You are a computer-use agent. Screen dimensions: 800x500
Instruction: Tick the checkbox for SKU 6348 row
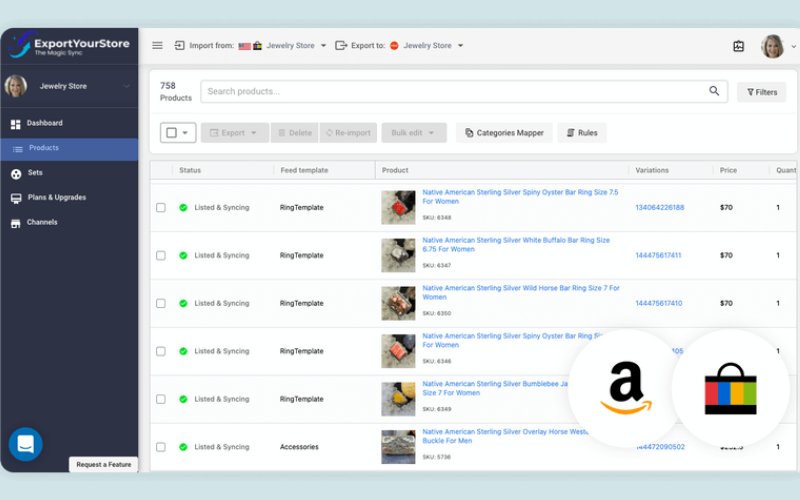pos(161,208)
